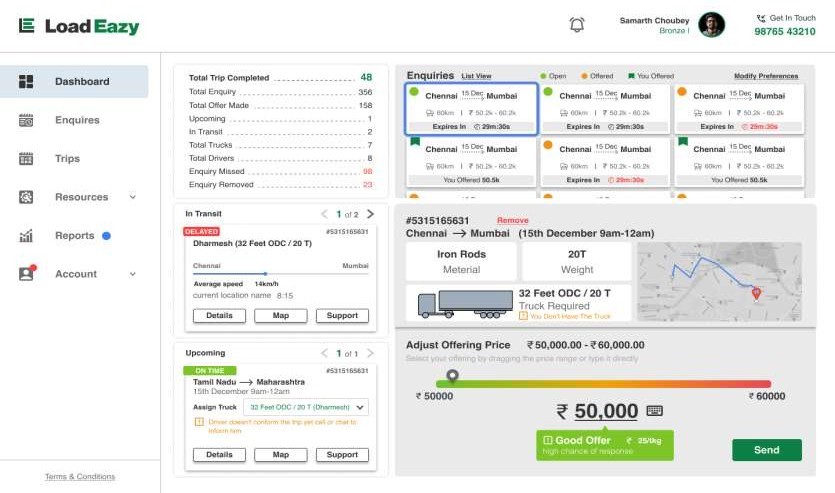Image resolution: width=835 pixels, height=493 pixels.
Task: Click the Resources sidebar icon
Action: click(26, 197)
